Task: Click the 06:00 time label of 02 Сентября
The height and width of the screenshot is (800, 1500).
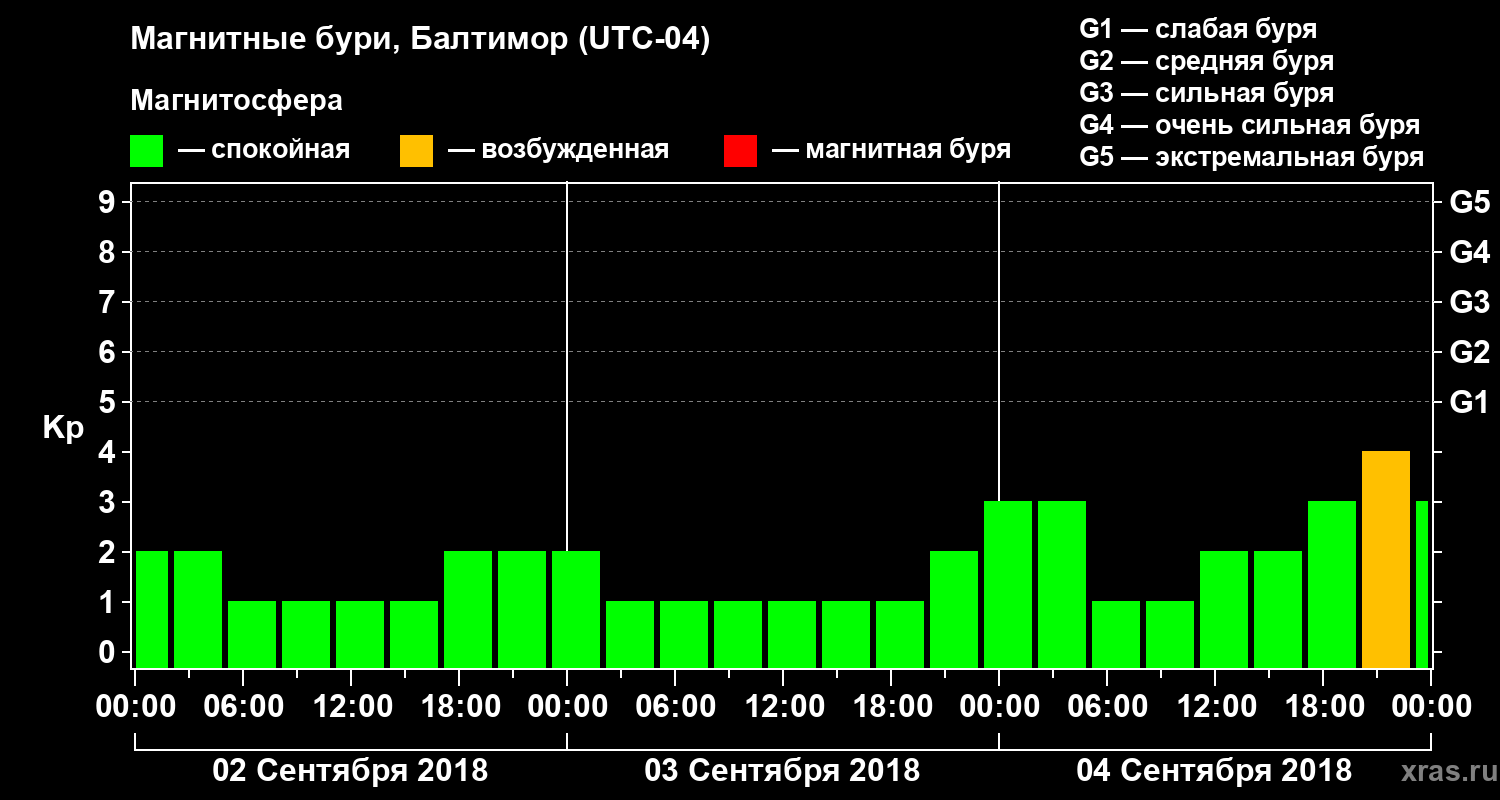Action: (x=243, y=706)
